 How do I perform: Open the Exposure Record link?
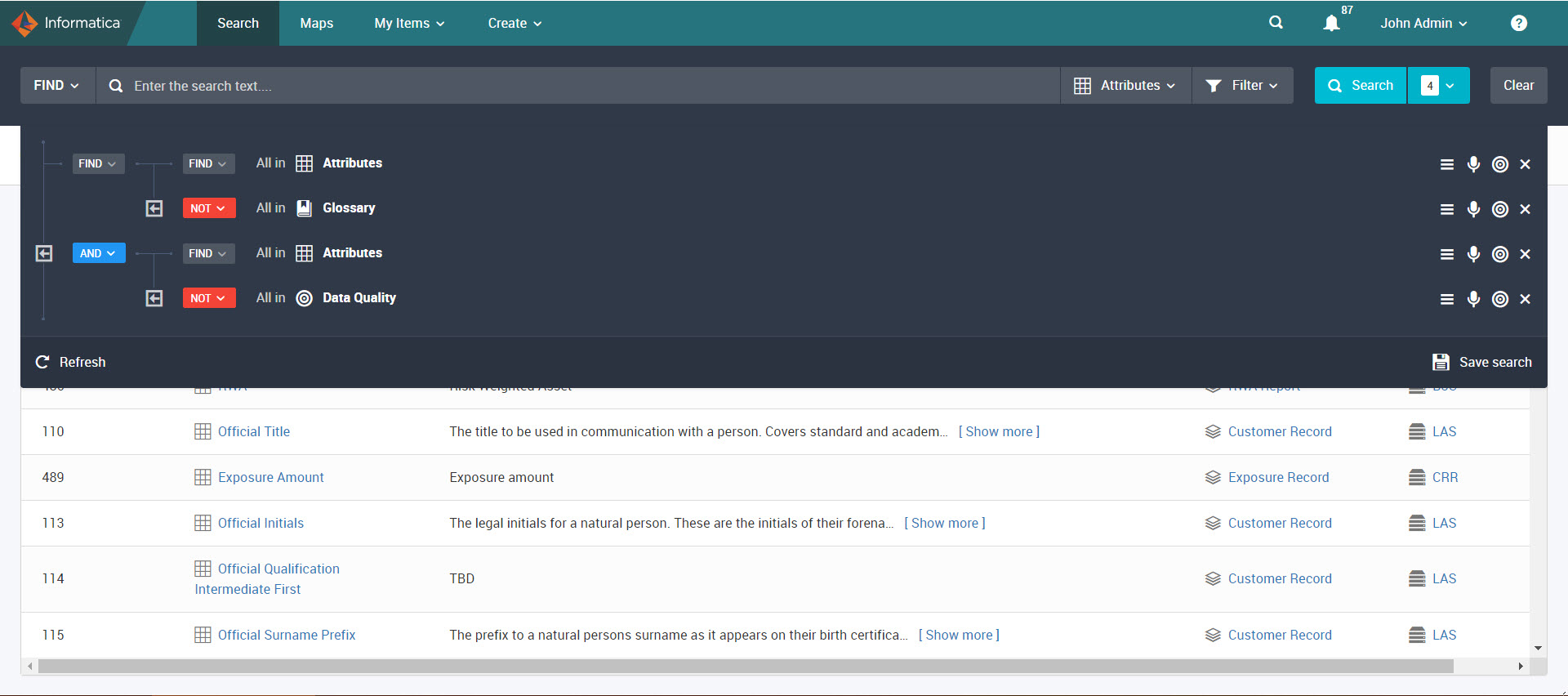point(1278,477)
